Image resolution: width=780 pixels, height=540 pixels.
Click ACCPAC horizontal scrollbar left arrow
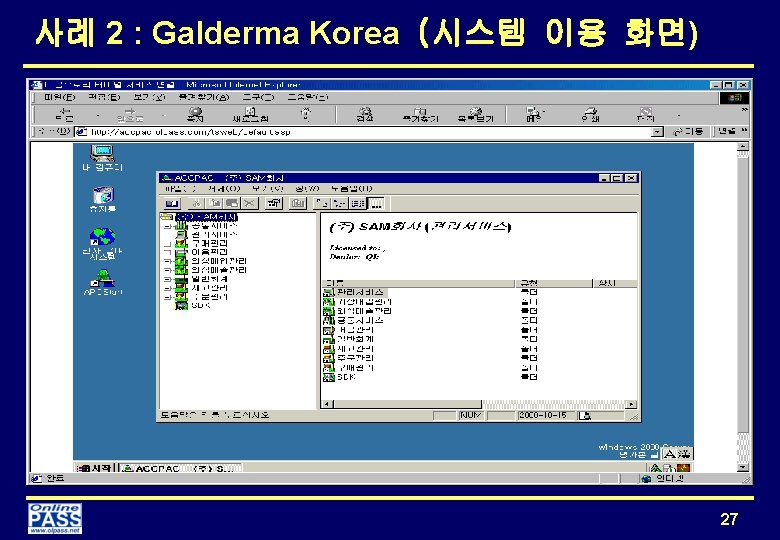327,404
